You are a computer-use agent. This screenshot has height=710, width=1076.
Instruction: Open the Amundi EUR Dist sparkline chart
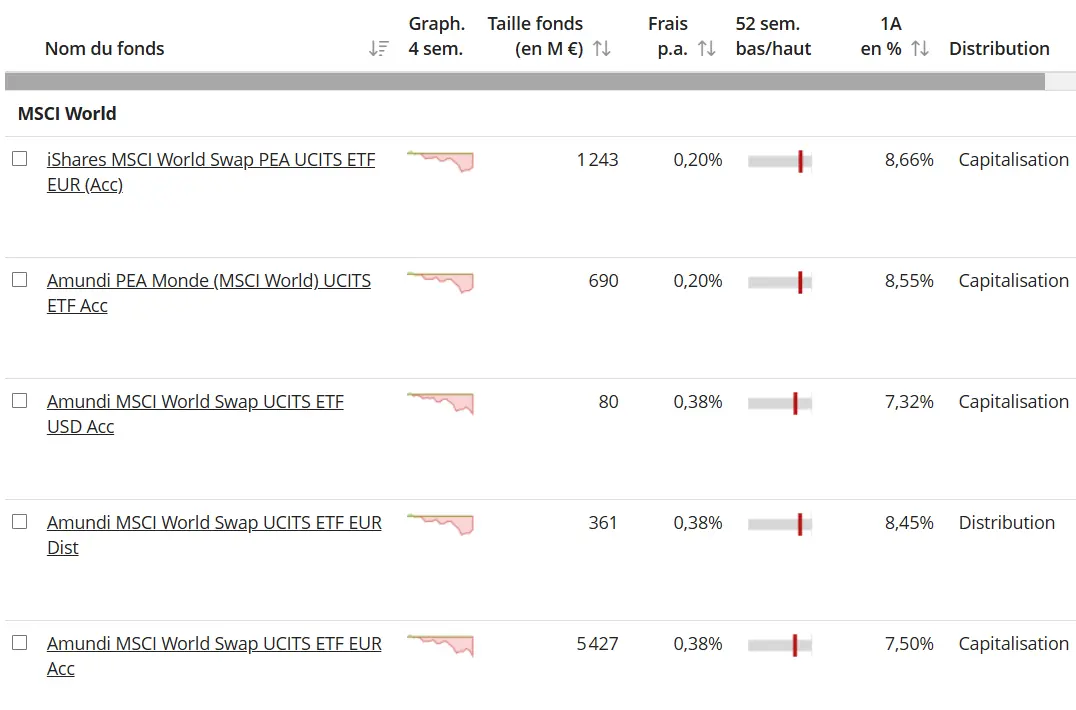440,524
